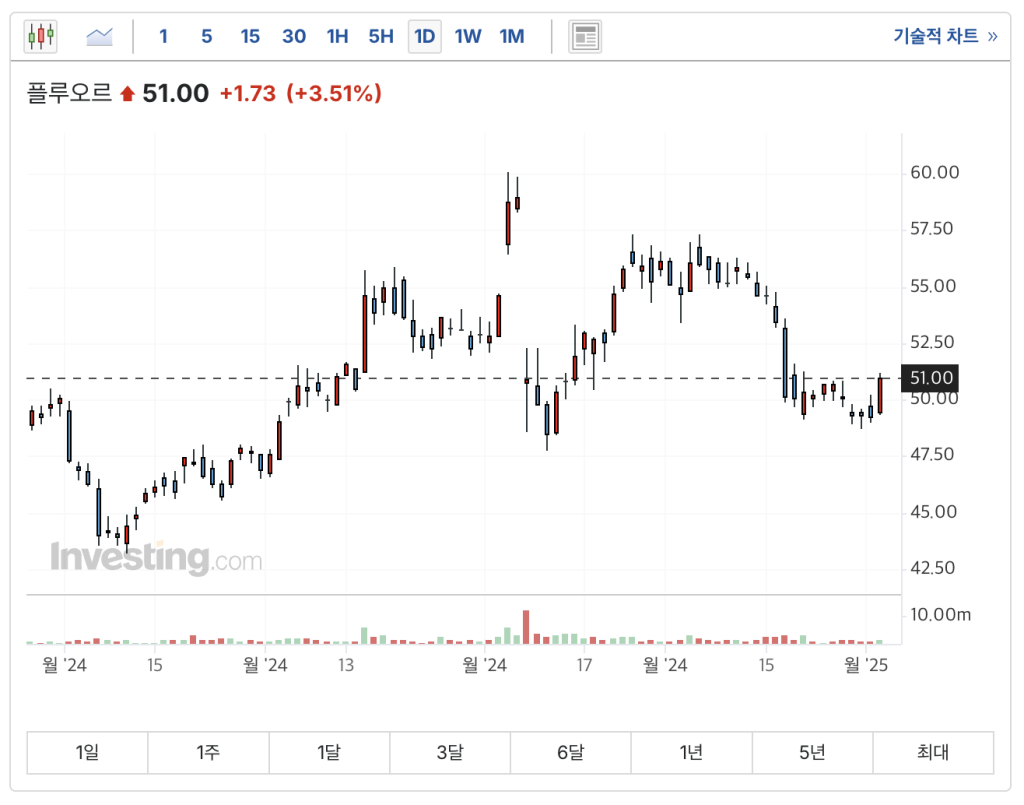Screen dimensions: 1024x805
Task: Switch to the area chart icon
Action: pos(100,37)
